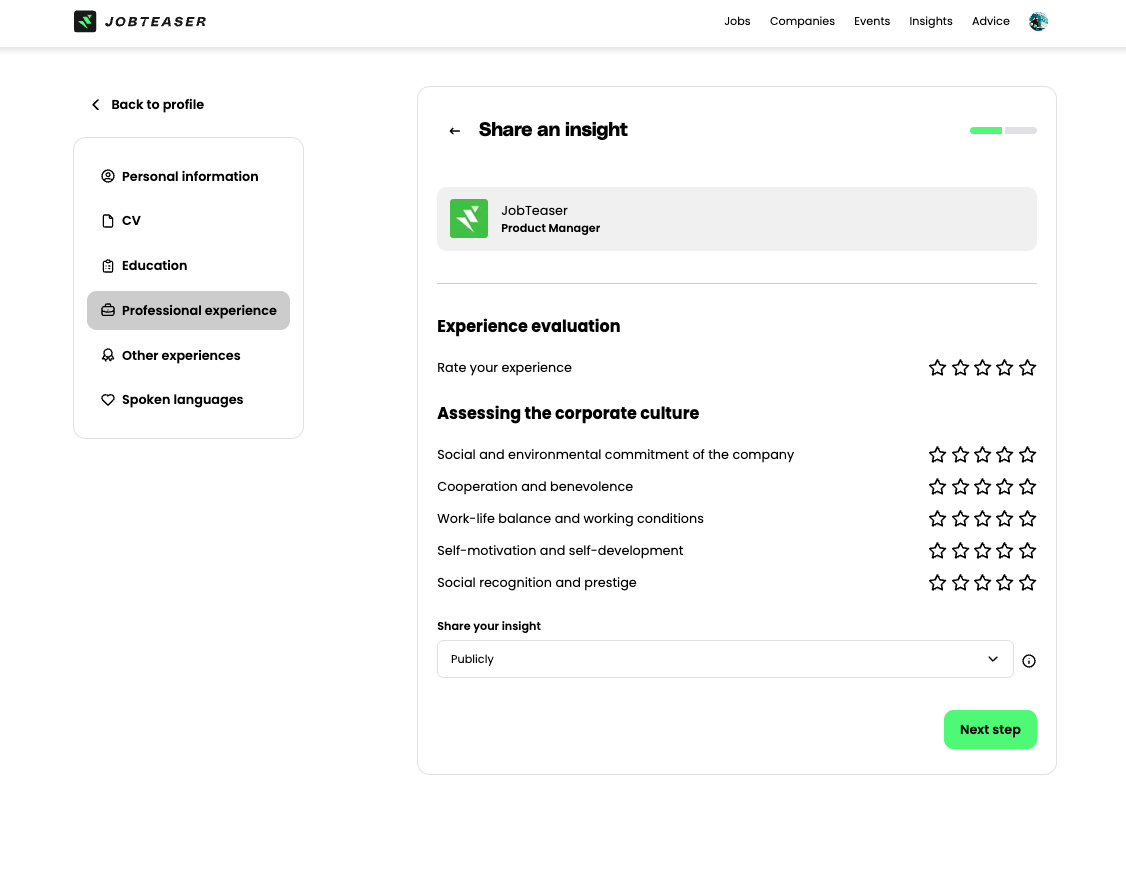The image size is (1126, 896).
Task: Click the Back to profile chevron icon
Action: 96,105
